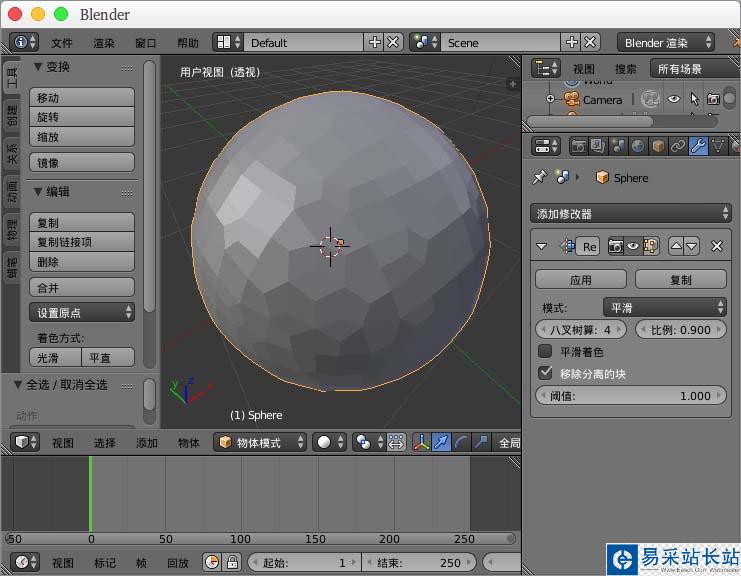Click the 应用 modifier button
Image resolution: width=741 pixels, height=576 pixels.
(x=581, y=279)
